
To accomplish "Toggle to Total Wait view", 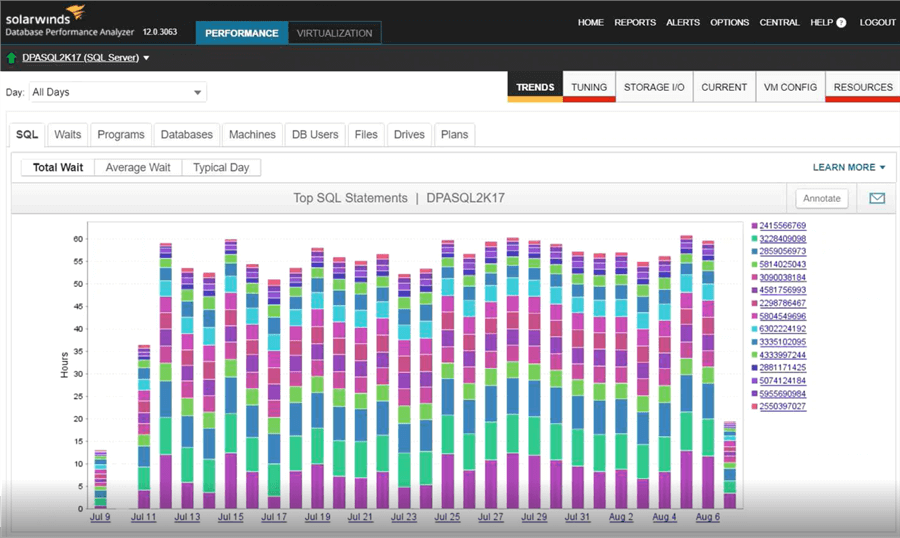I will click(x=58, y=167).
